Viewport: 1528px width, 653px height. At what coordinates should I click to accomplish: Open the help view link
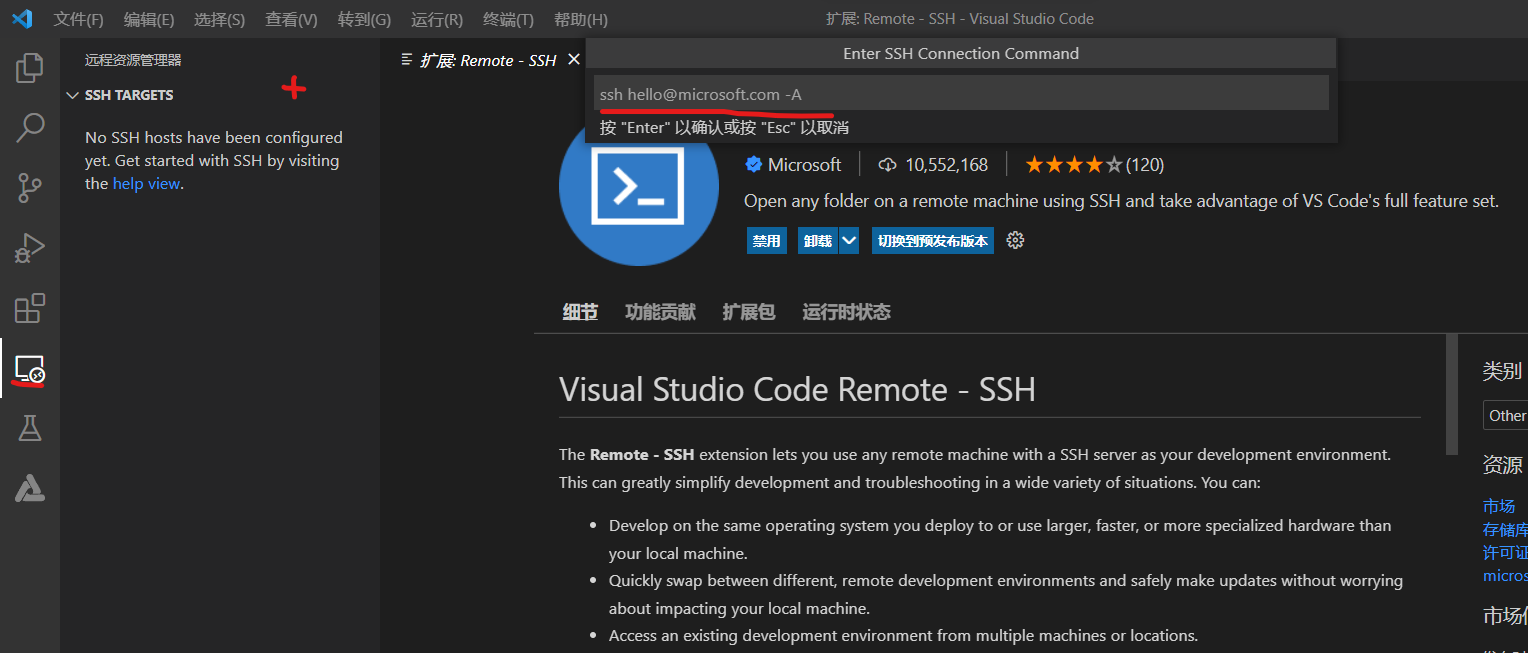pyautogui.click(x=146, y=184)
